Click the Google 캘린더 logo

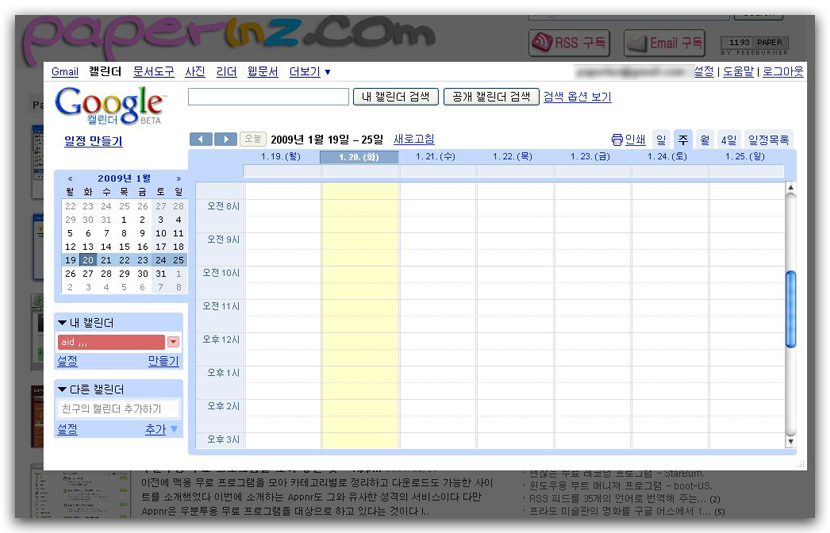[x=111, y=106]
